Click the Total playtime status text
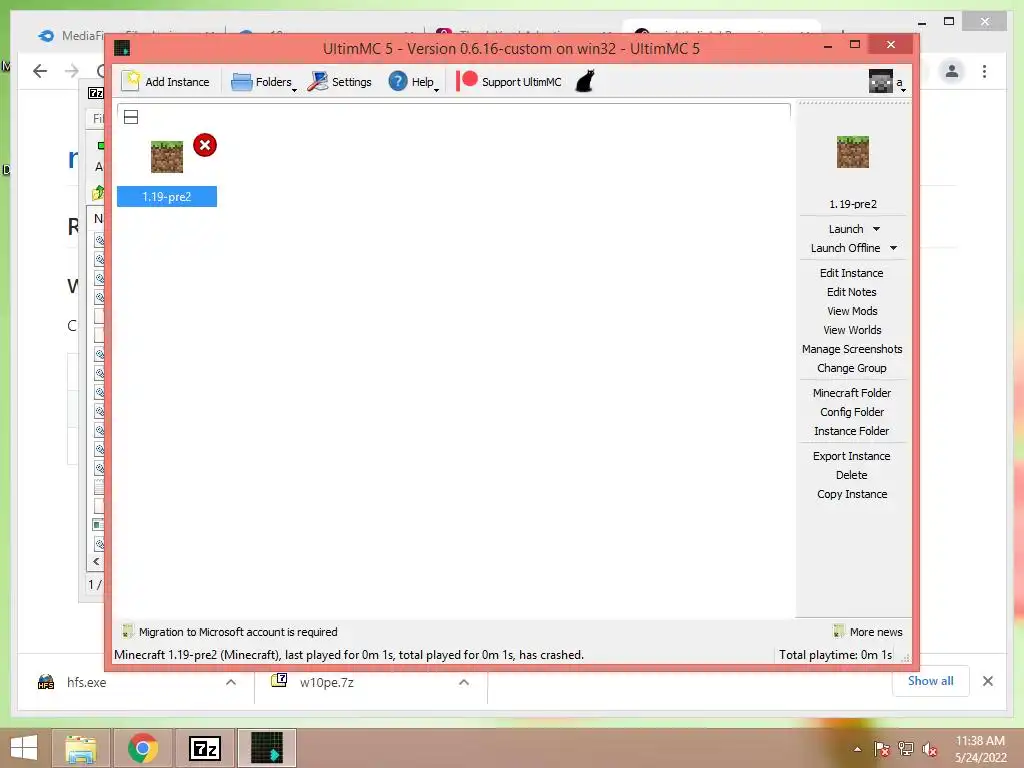Viewport: 1024px width, 768px height. [x=835, y=654]
